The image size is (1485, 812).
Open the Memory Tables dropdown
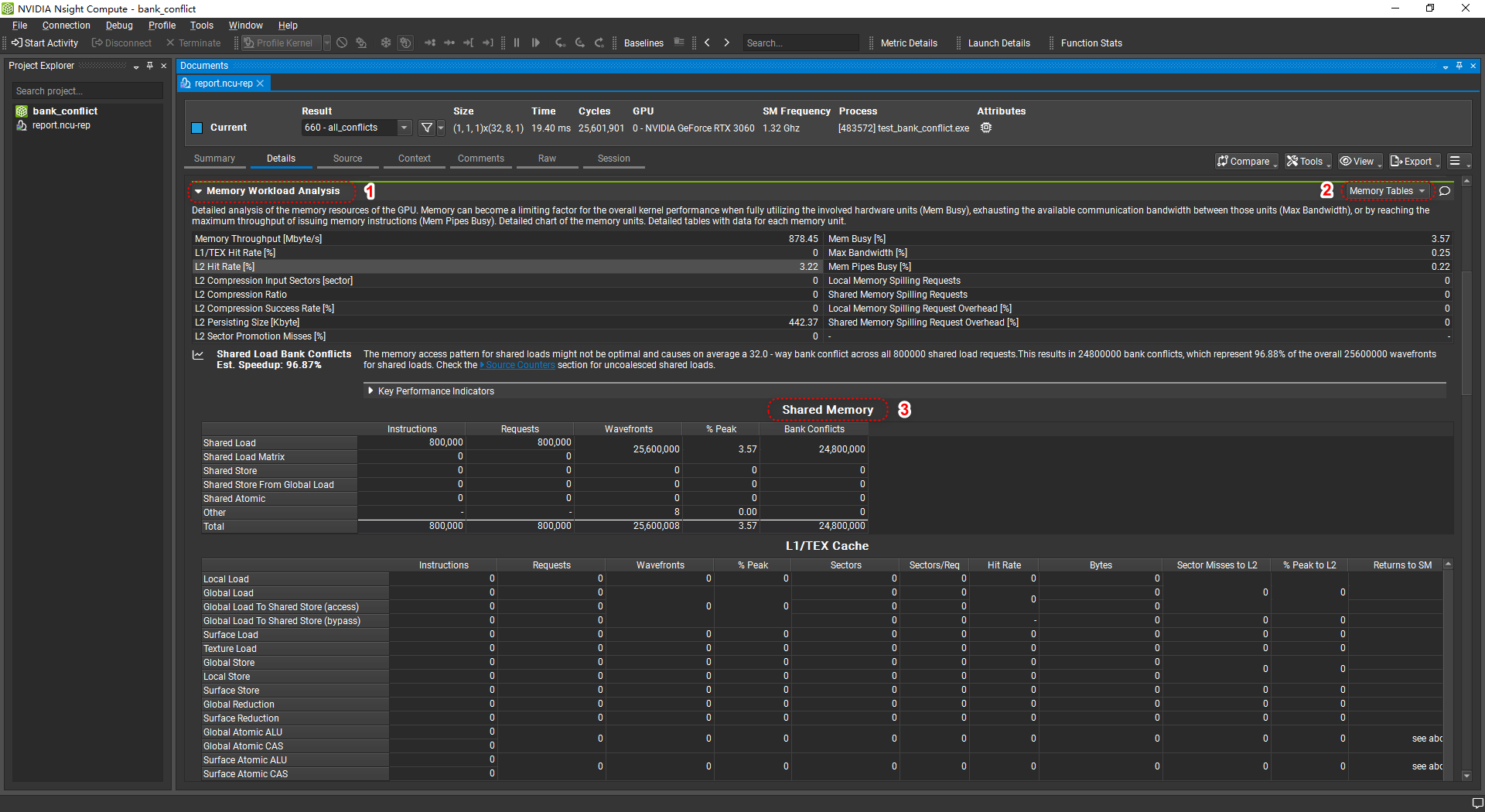tap(1387, 191)
